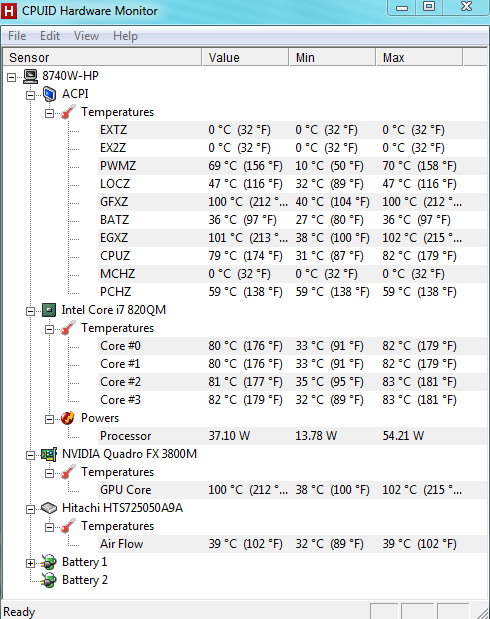Click the Battery 2 icon
490x619 pixels.
pyautogui.click(x=49, y=580)
